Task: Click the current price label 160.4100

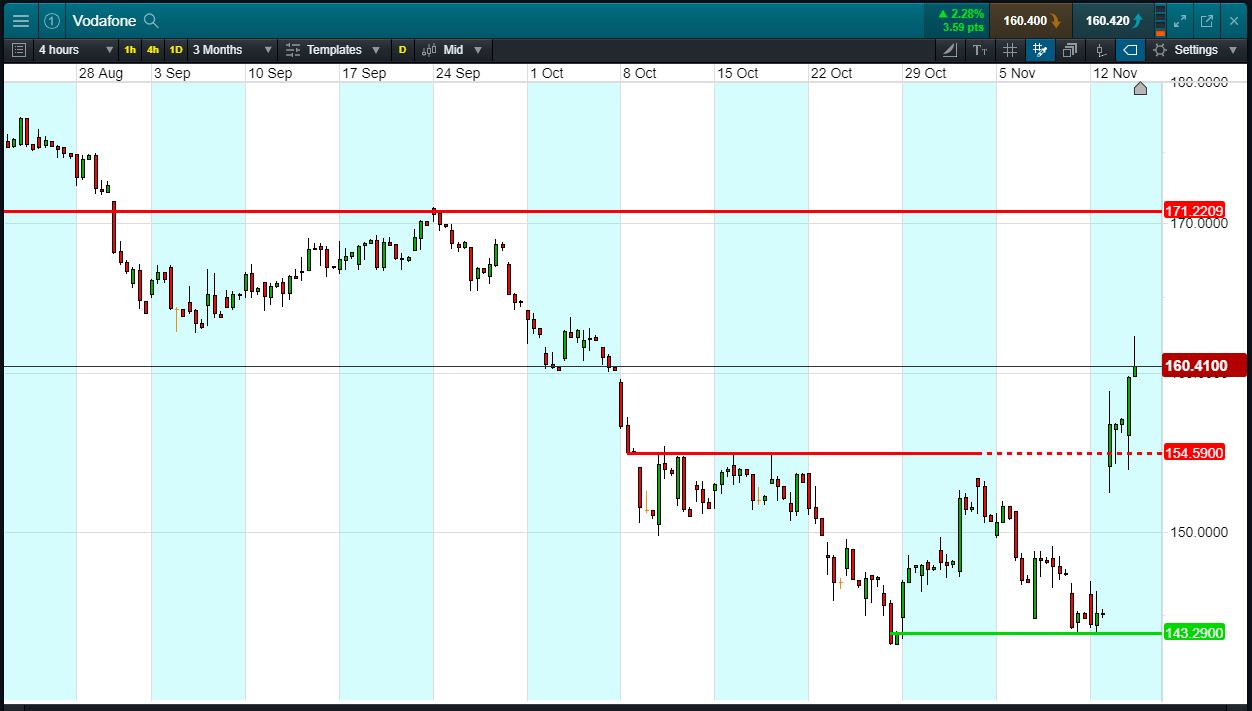Action: coord(1203,366)
